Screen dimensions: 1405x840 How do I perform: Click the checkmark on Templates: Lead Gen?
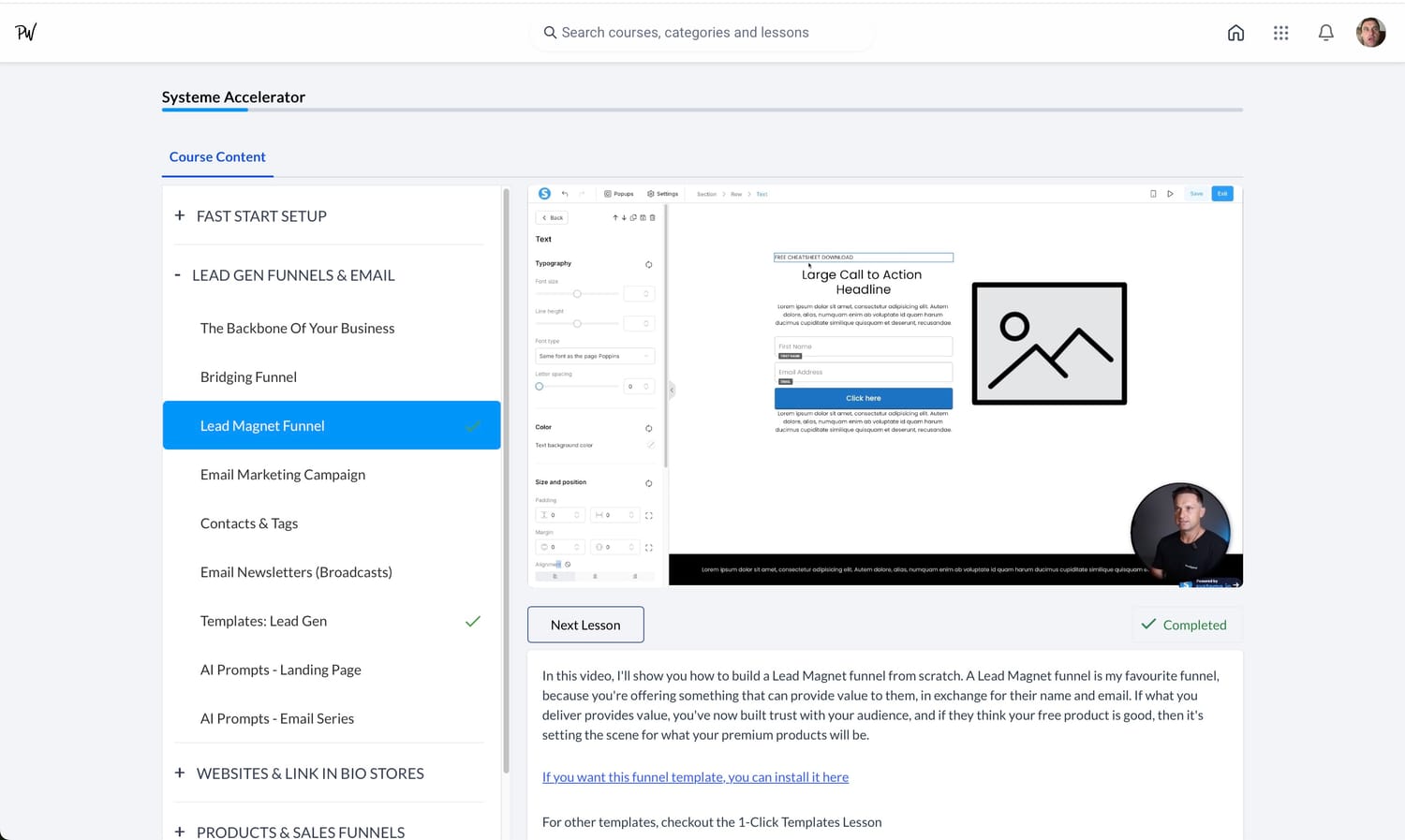[x=473, y=621]
